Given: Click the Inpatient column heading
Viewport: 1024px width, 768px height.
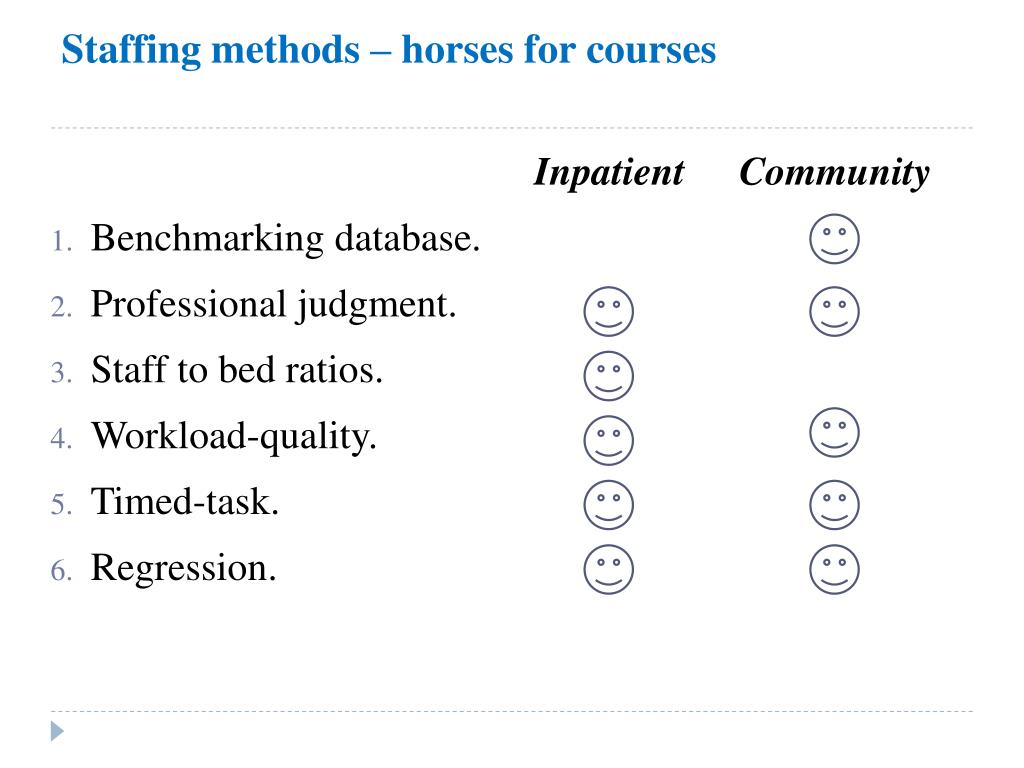Looking at the screenshot, I should pyautogui.click(x=609, y=173).
